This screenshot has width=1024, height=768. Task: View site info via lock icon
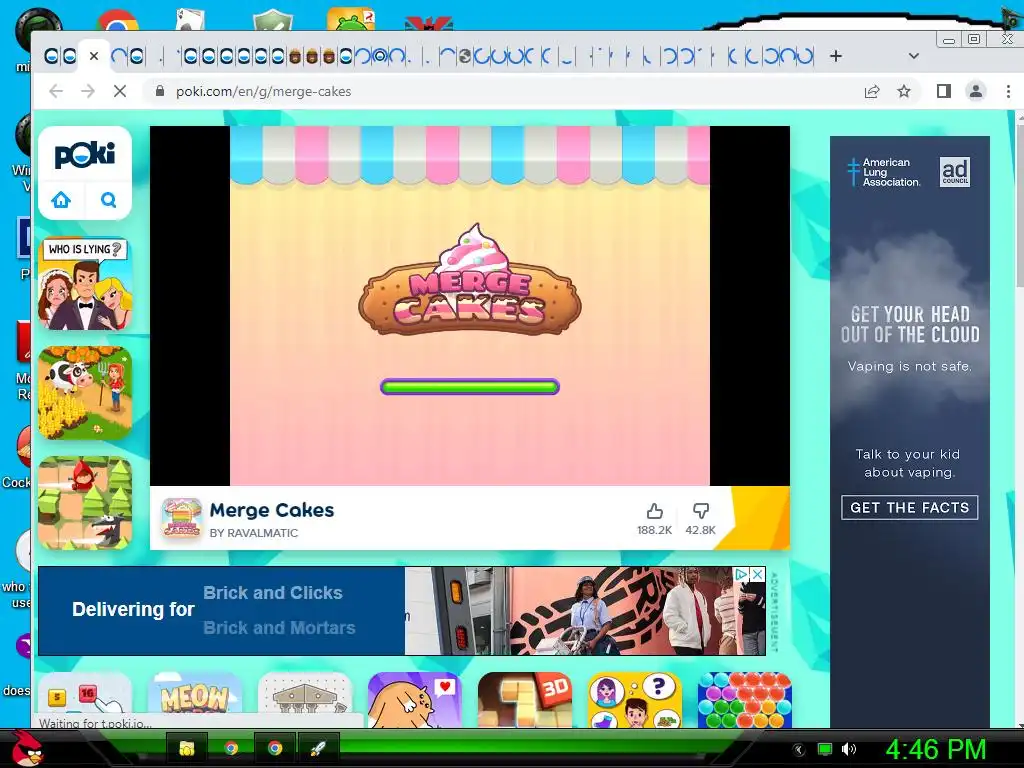point(160,91)
